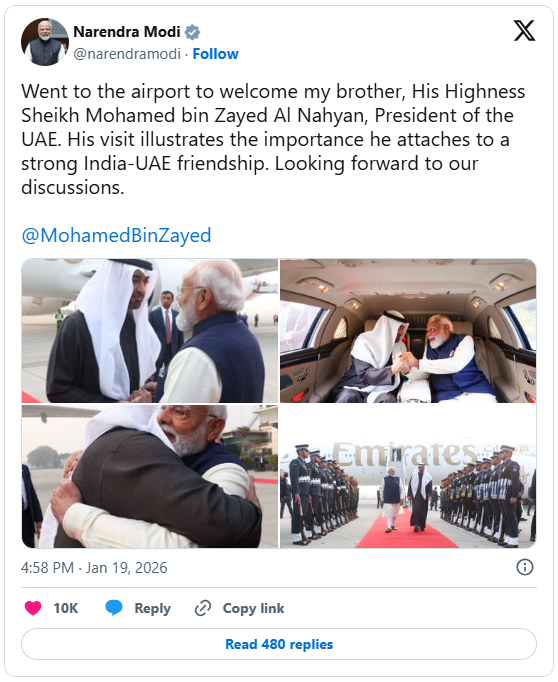Click the Reply text label
Viewport: 558px width, 682px height.
click(152, 608)
